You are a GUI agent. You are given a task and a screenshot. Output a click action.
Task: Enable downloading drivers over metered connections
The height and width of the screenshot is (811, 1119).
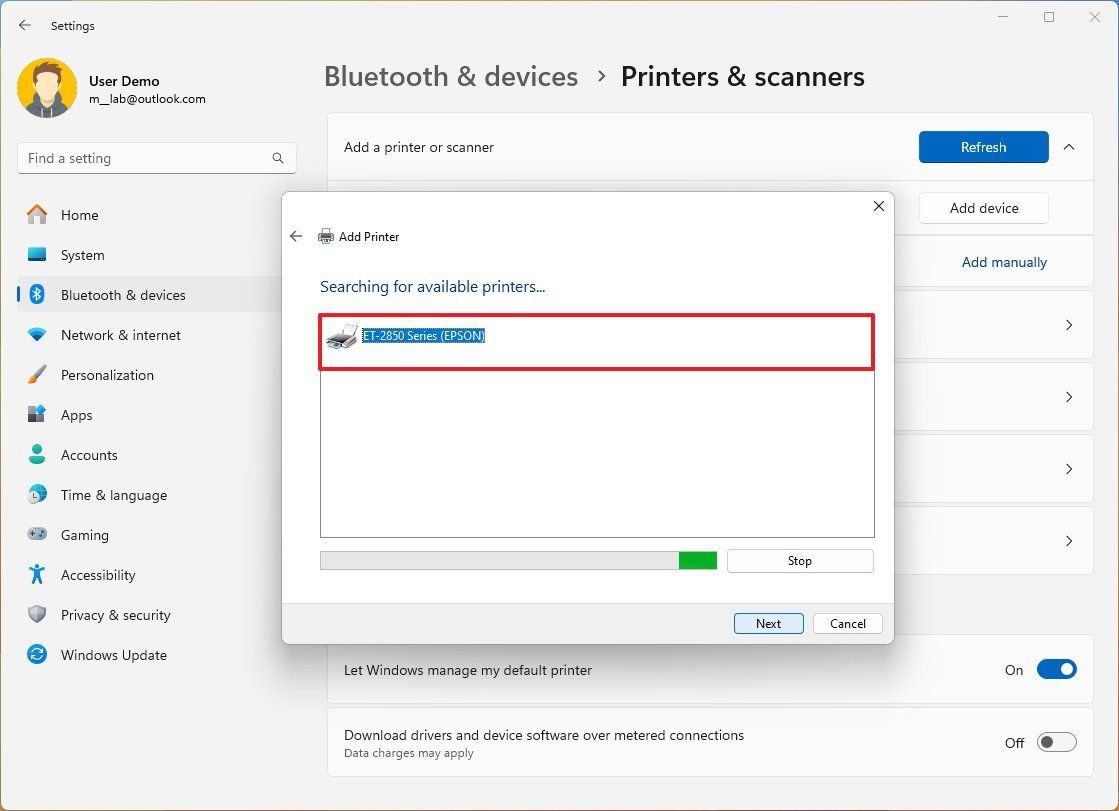(x=1057, y=742)
